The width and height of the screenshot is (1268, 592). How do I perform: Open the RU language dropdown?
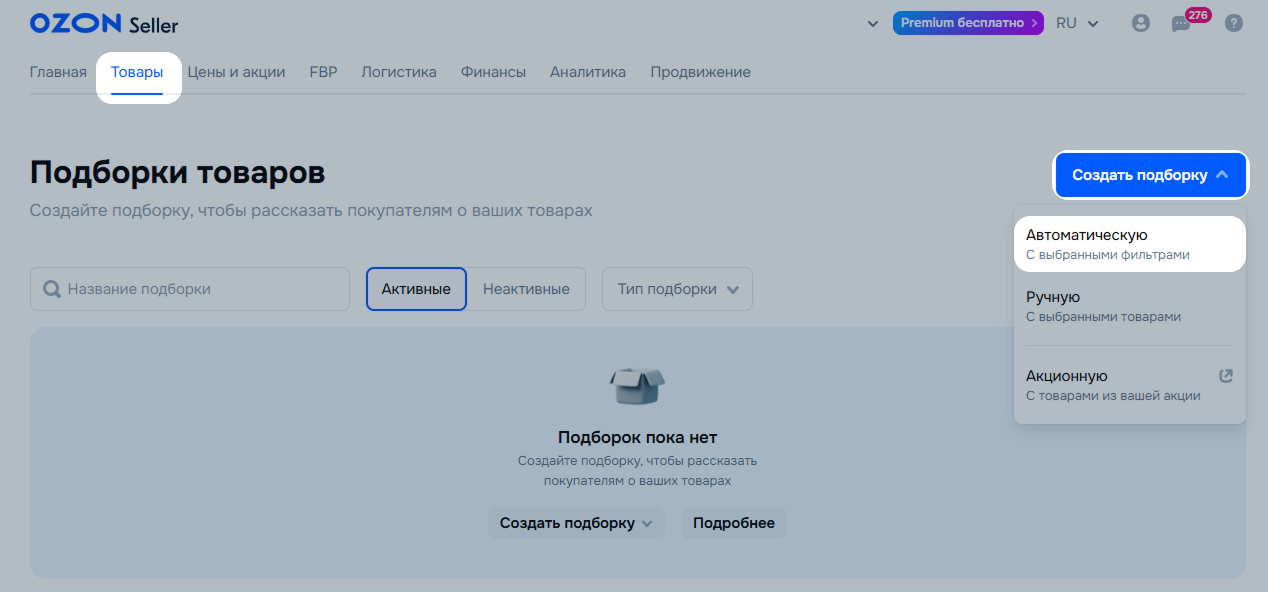coord(1077,23)
